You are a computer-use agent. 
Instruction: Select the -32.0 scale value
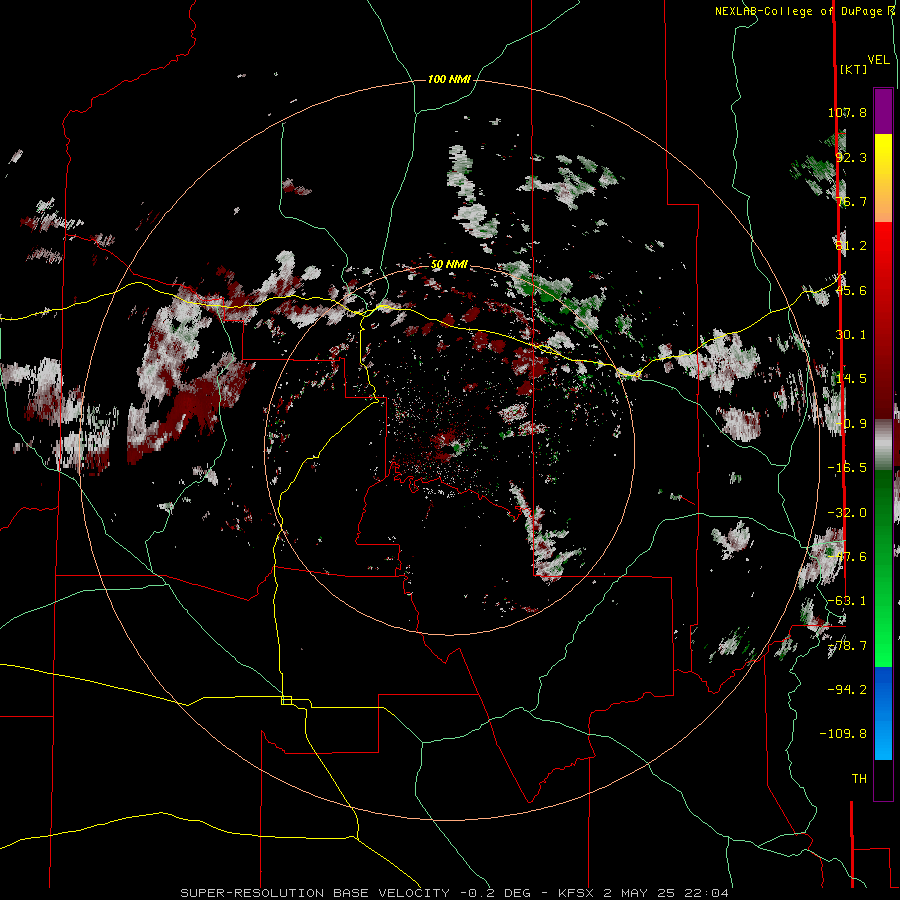pos(847,513)
